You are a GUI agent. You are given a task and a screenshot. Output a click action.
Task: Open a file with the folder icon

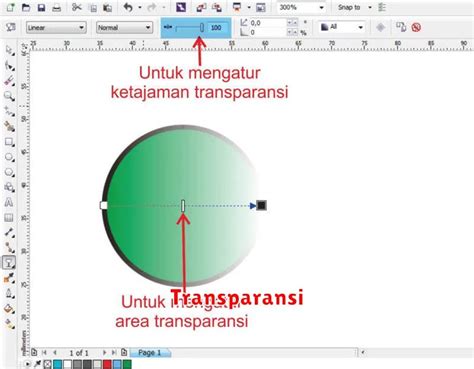[26, 7]
